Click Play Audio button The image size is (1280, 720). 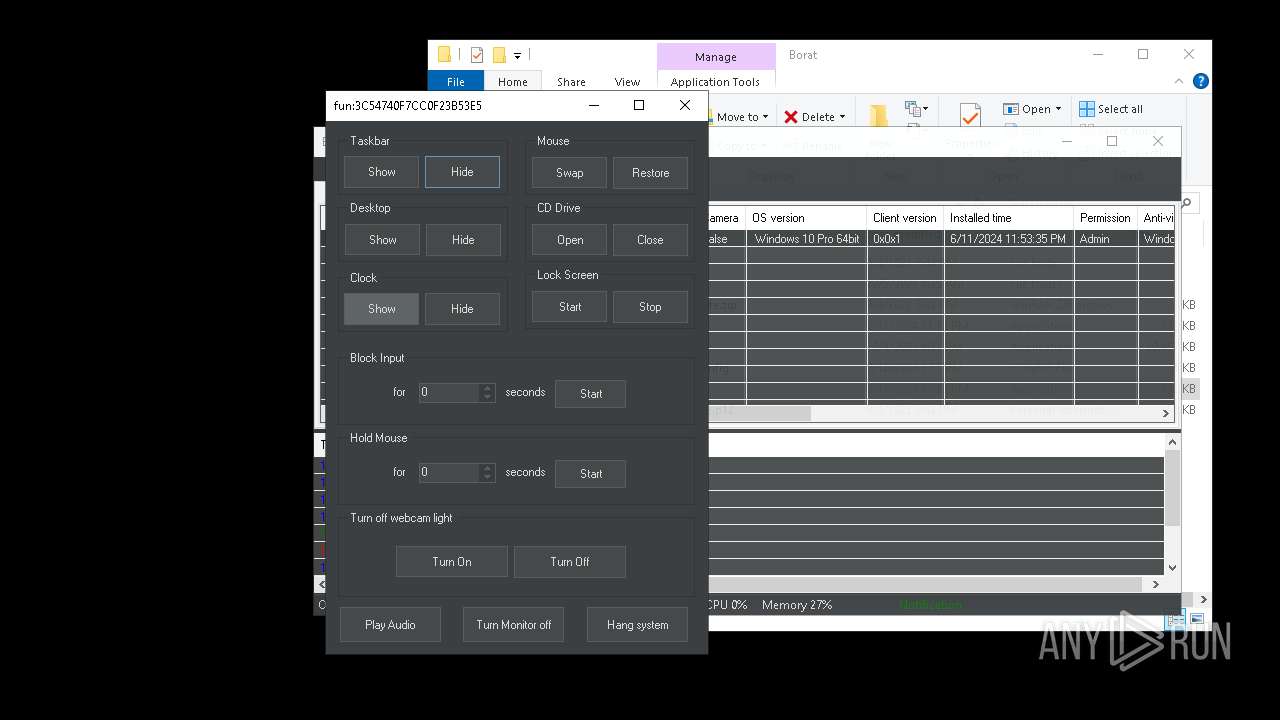pos(390,625)
